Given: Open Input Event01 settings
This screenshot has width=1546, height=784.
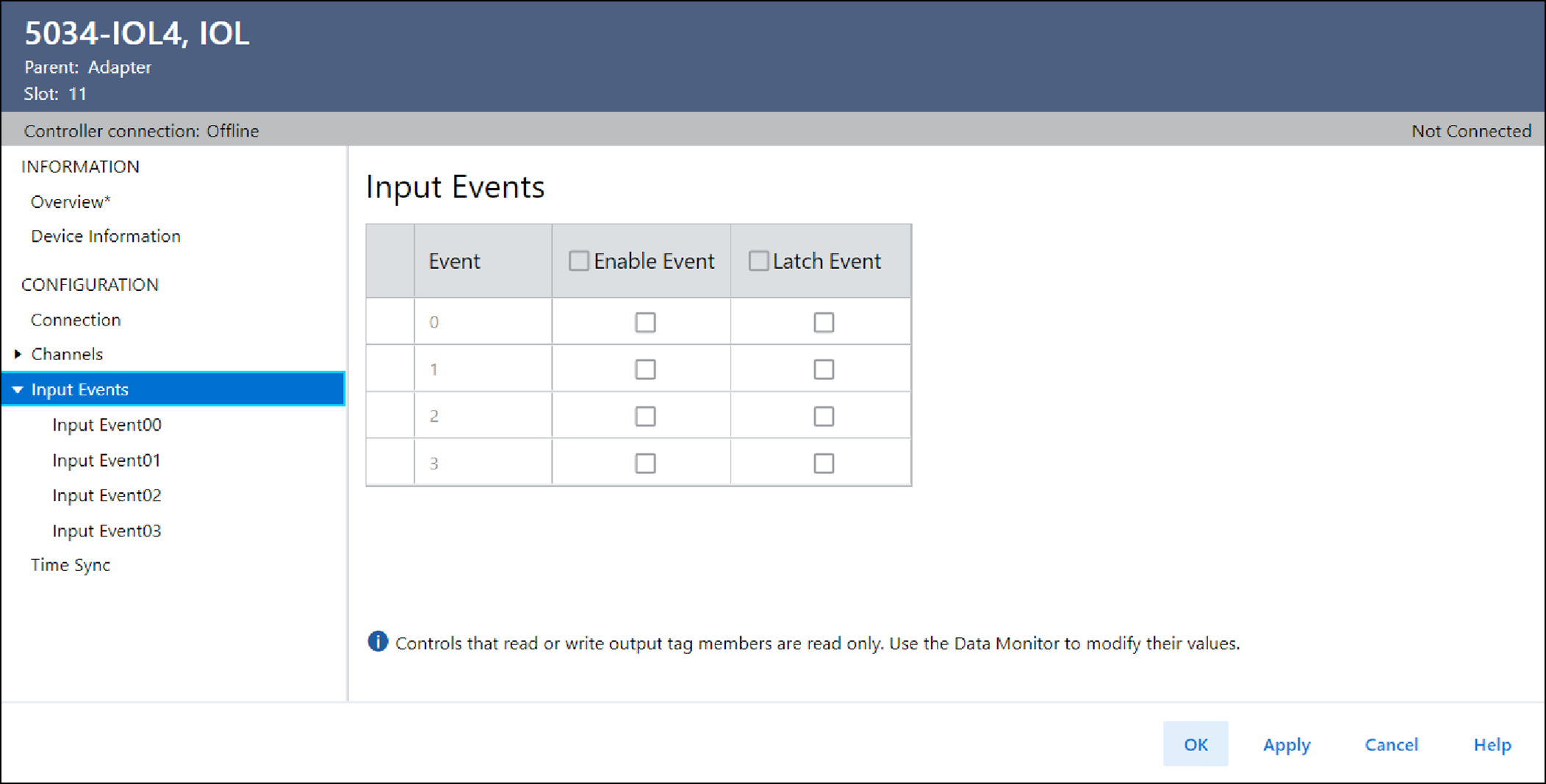Looking at the screenshot, I should pyautogui.click(x=106, y=459).
